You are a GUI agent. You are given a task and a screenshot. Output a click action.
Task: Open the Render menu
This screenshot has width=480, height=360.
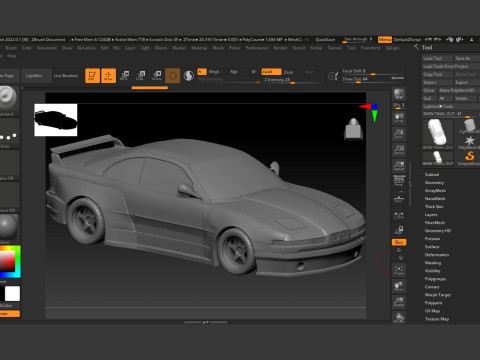click(x=280, y=48)
